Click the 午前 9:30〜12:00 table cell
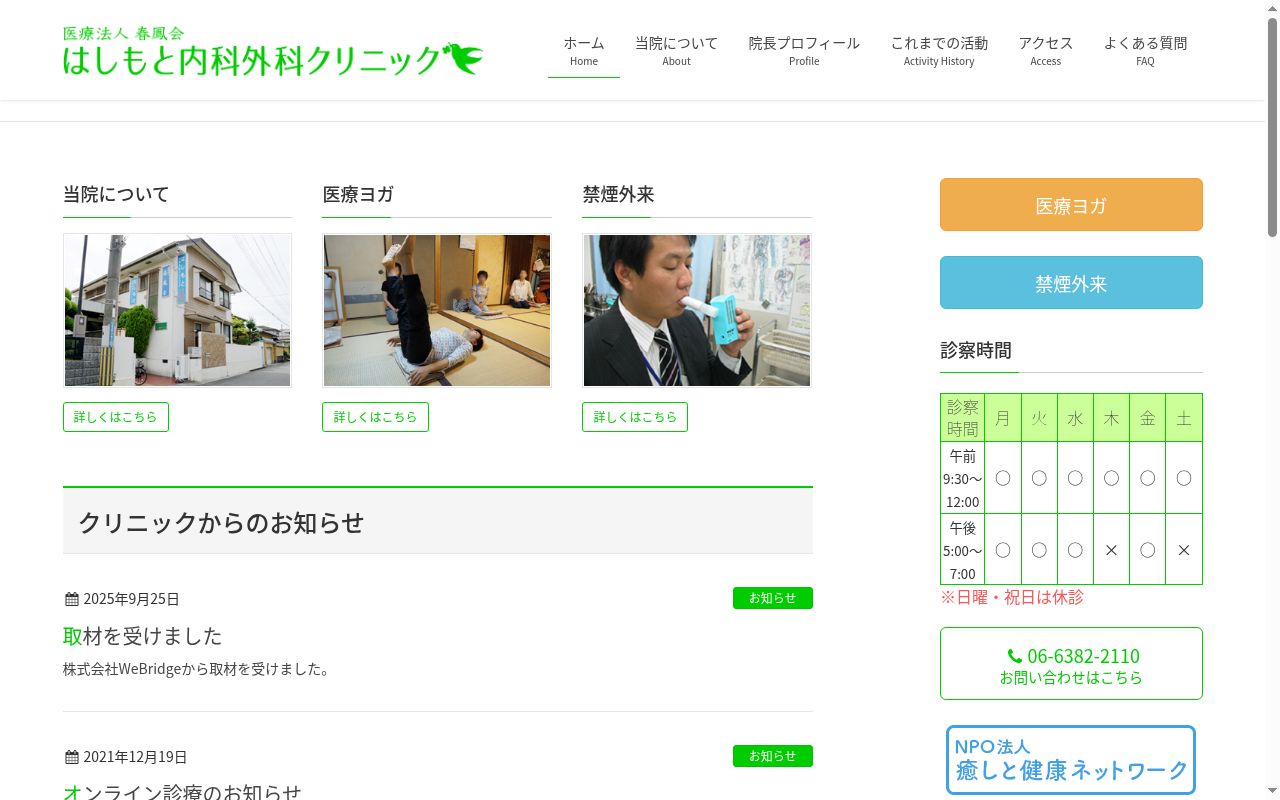Viewport: 1280px width, 800px height. point(963,478)
